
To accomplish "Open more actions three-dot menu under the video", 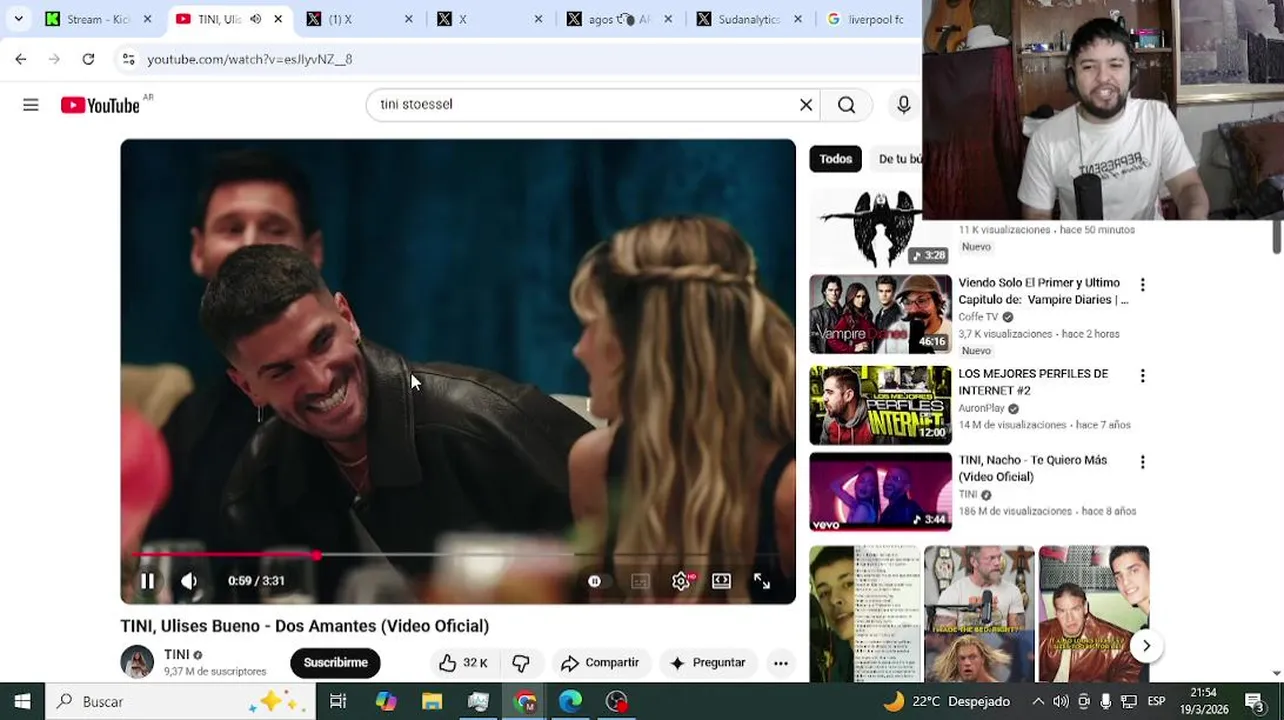I will [x=781, y=663].
